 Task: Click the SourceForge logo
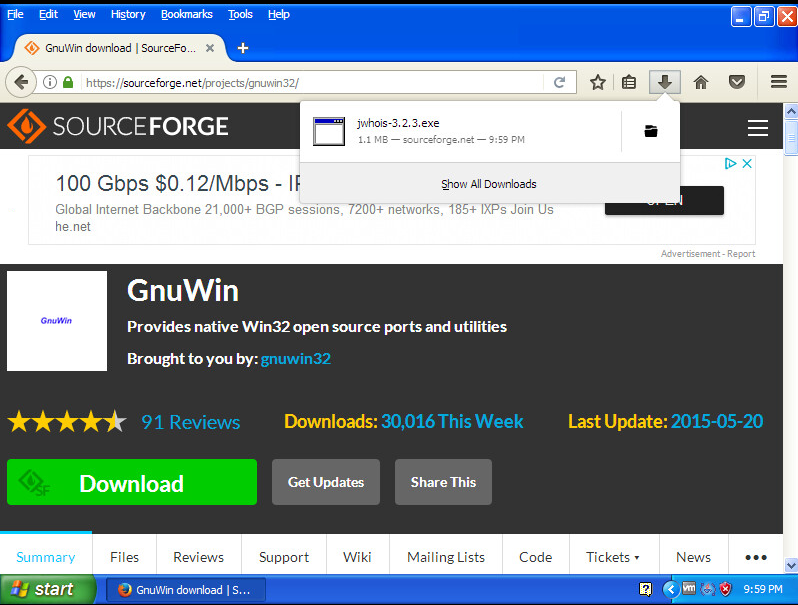(118, 126)
